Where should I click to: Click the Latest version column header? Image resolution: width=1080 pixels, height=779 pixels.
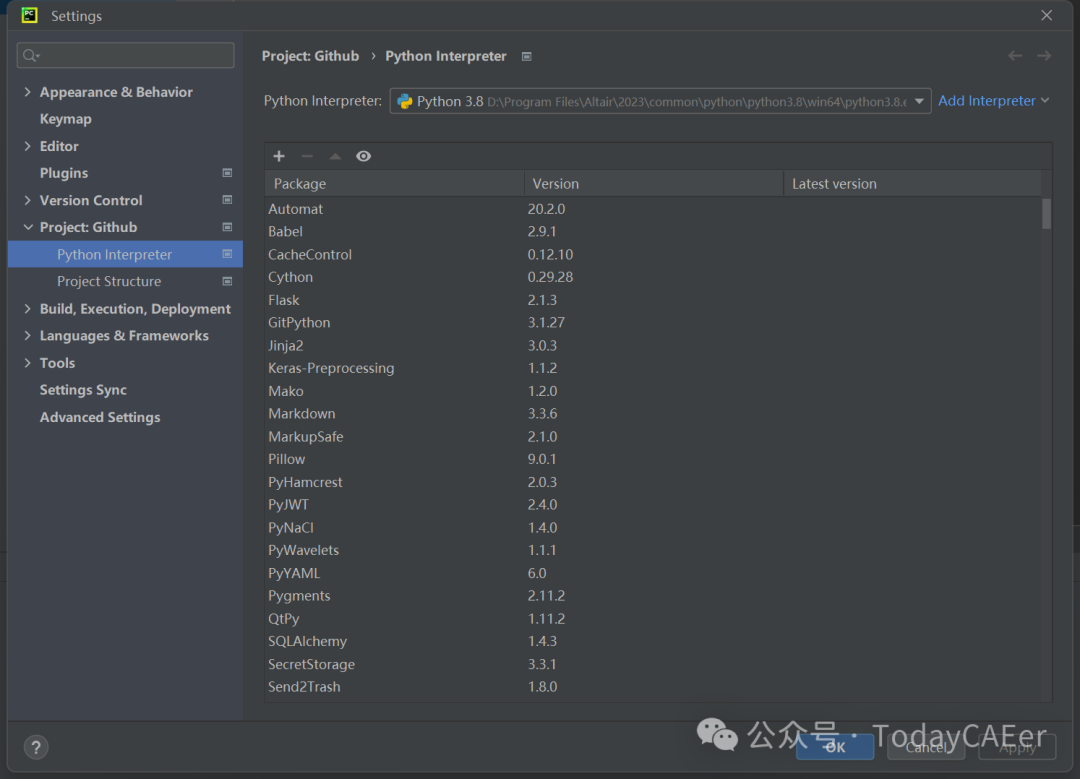(912, 184)
